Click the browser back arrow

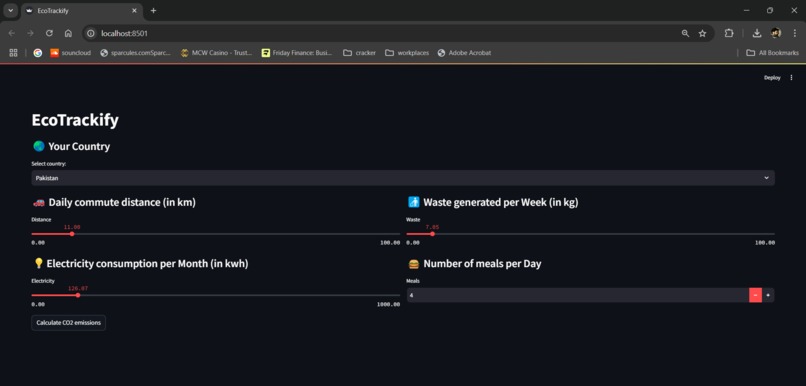pyautogui.click(x=12, y=33)
